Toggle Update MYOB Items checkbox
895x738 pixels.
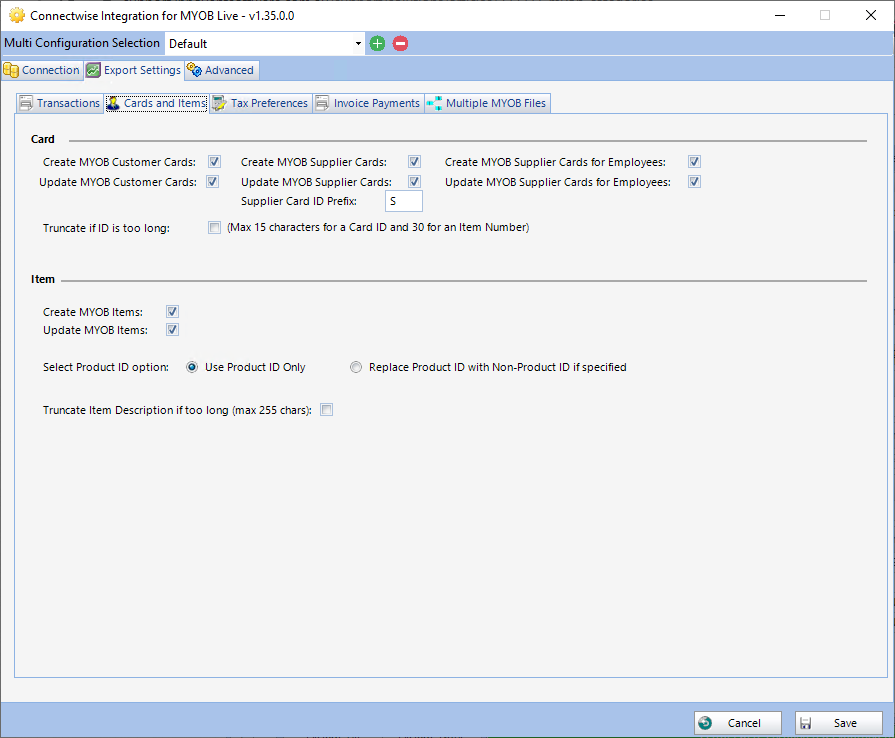tap(172, 330)
